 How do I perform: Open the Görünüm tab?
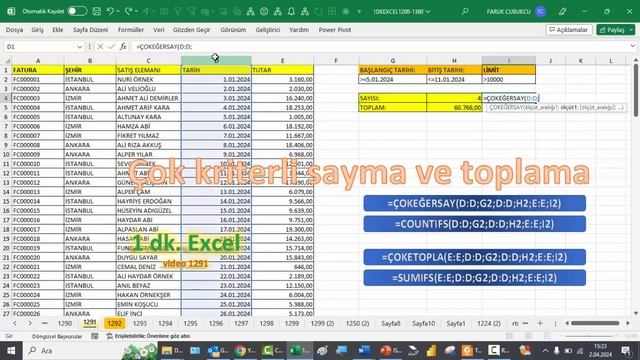[233, 30]
